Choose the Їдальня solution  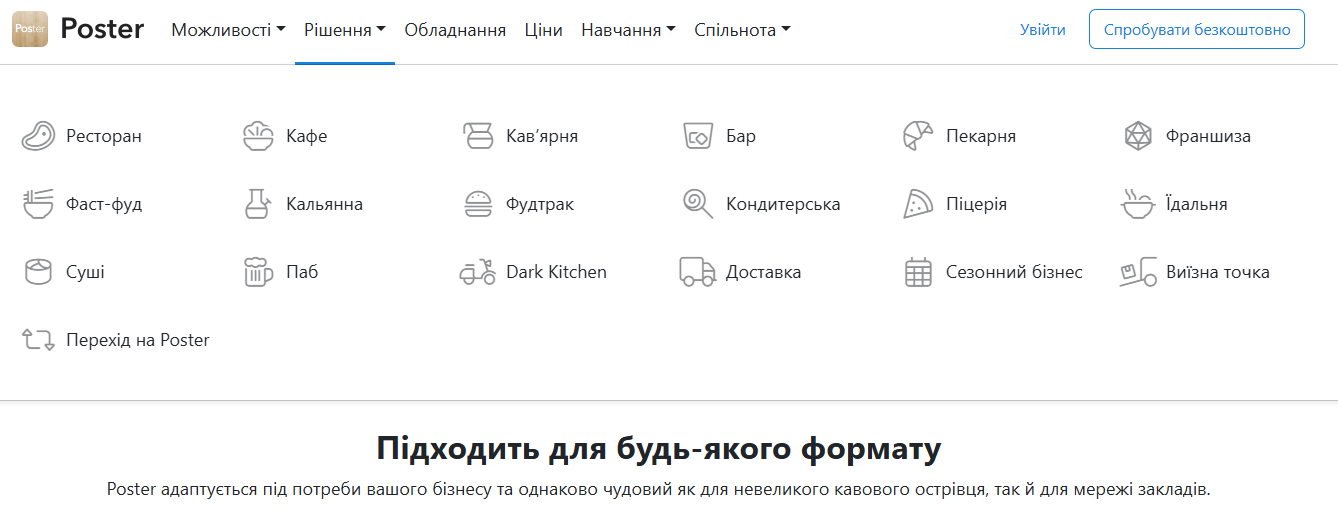point(1197,204)
